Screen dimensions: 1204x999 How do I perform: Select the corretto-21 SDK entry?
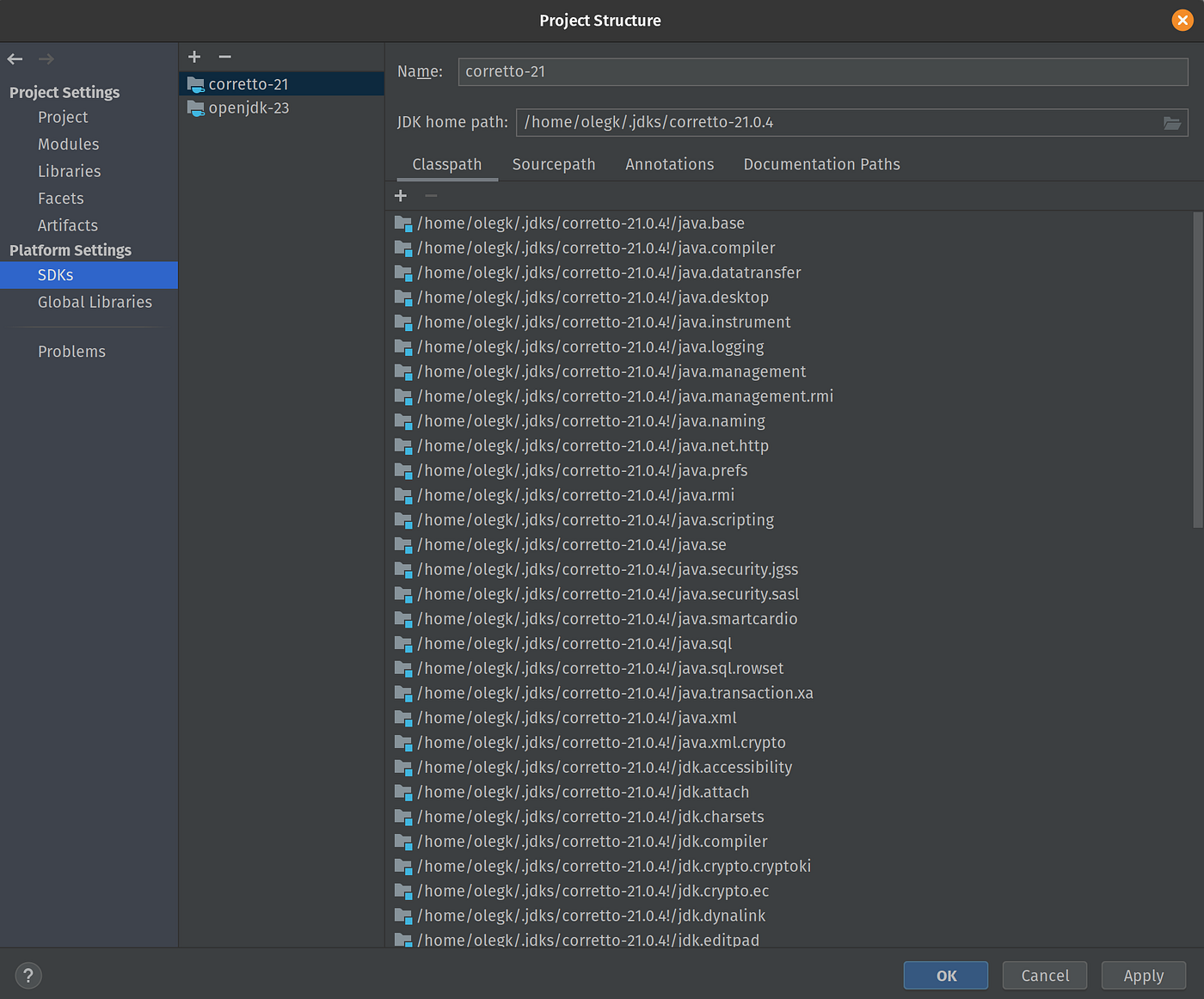coord(281,84)
